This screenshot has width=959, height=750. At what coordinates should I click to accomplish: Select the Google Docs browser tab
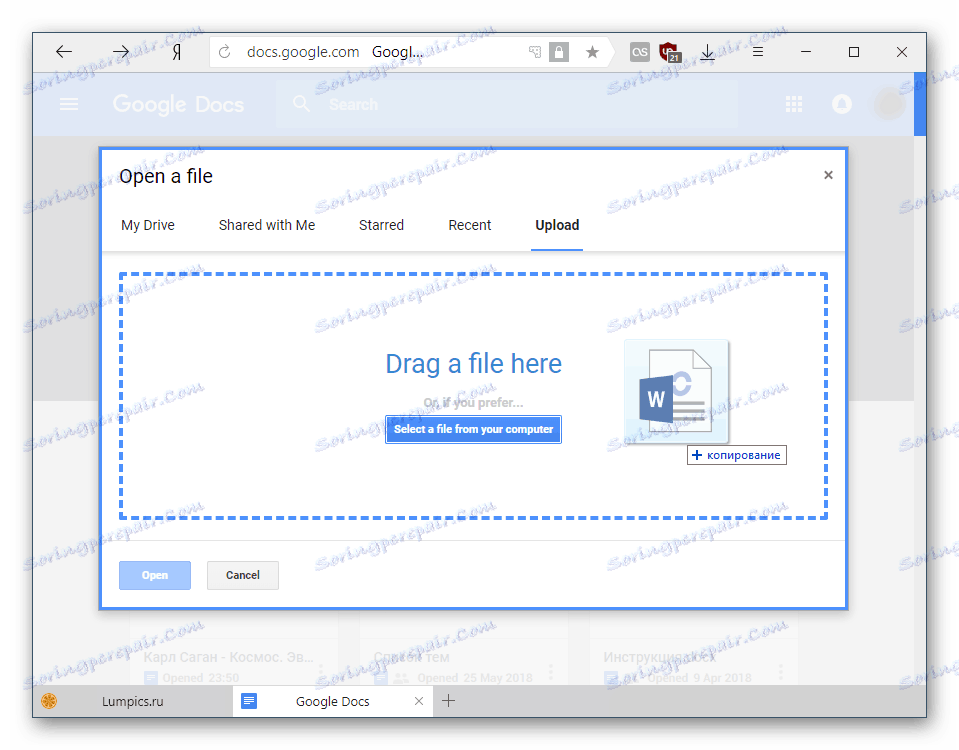(x=333, y=701)
